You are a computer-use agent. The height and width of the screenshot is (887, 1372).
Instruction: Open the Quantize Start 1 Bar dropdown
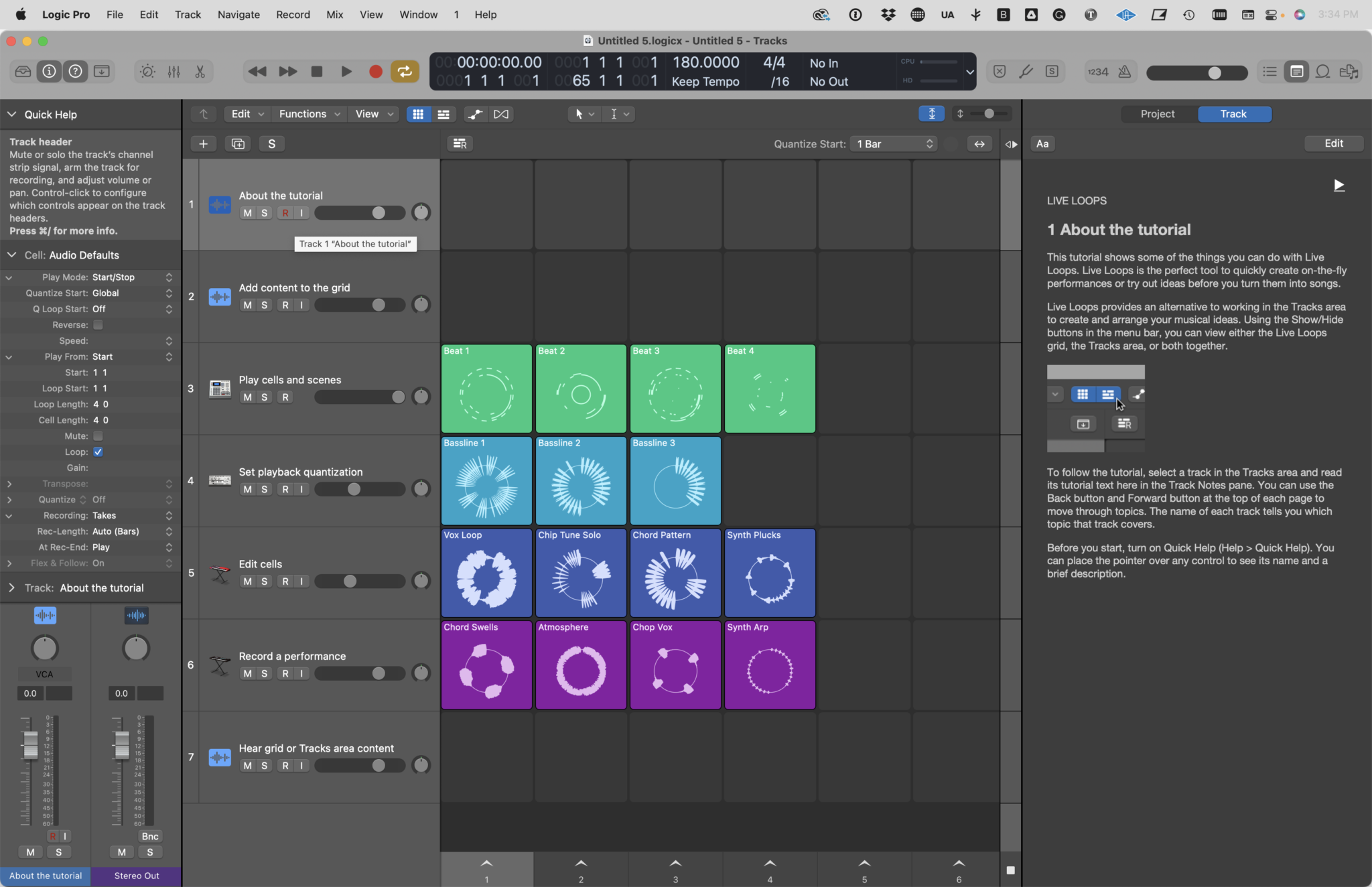tap(893, 143)
